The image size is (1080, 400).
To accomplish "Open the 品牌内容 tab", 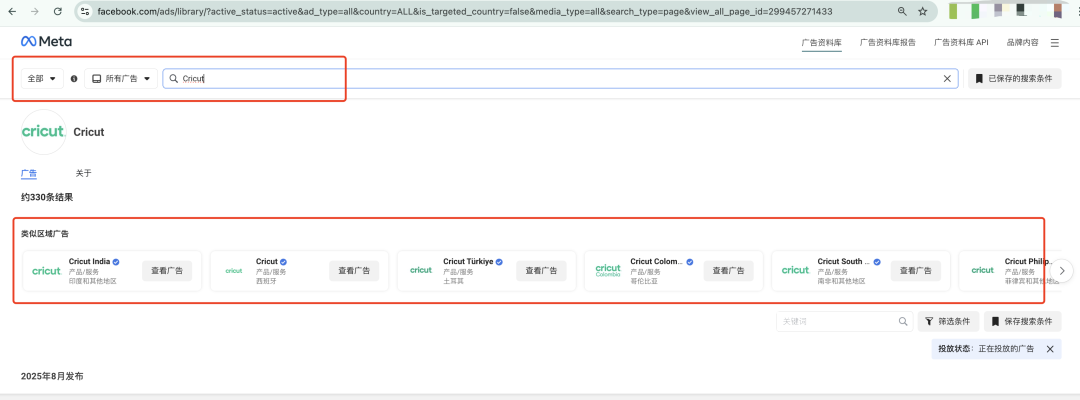I will pyautogui.click(x=1022, y=43).
